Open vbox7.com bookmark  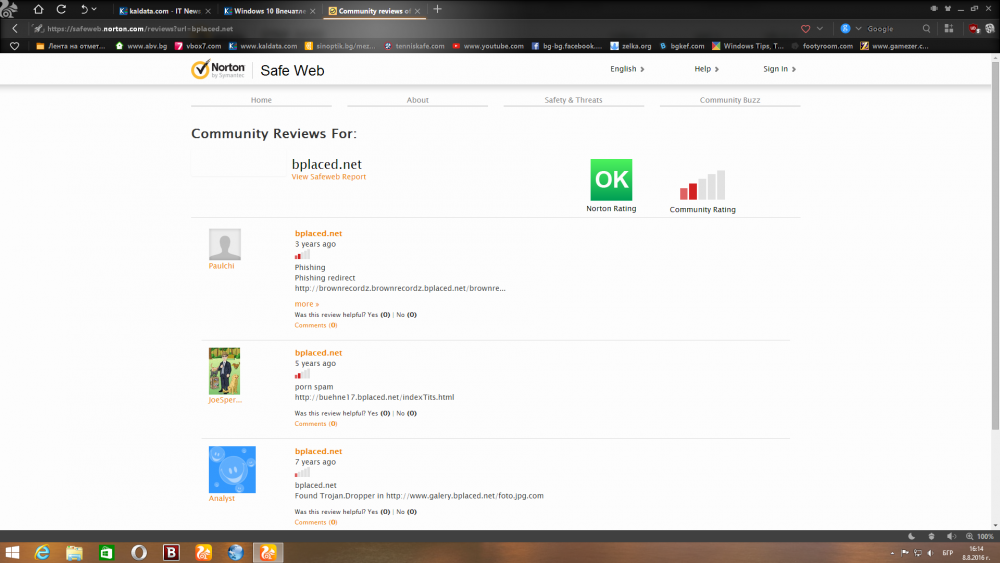pos(198,46)
